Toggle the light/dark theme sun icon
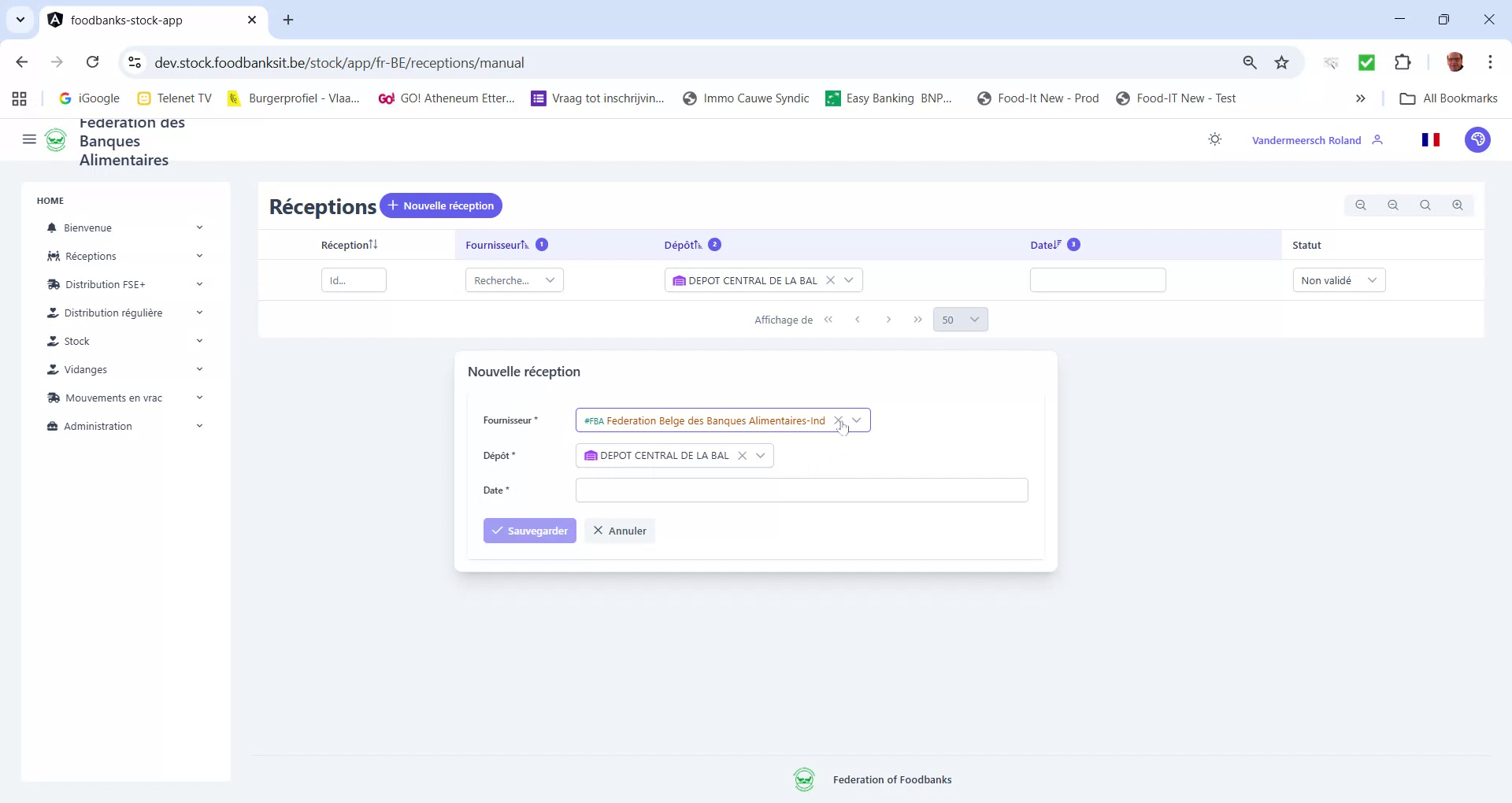The image size is (1512, 803). tap(1214, 139)
